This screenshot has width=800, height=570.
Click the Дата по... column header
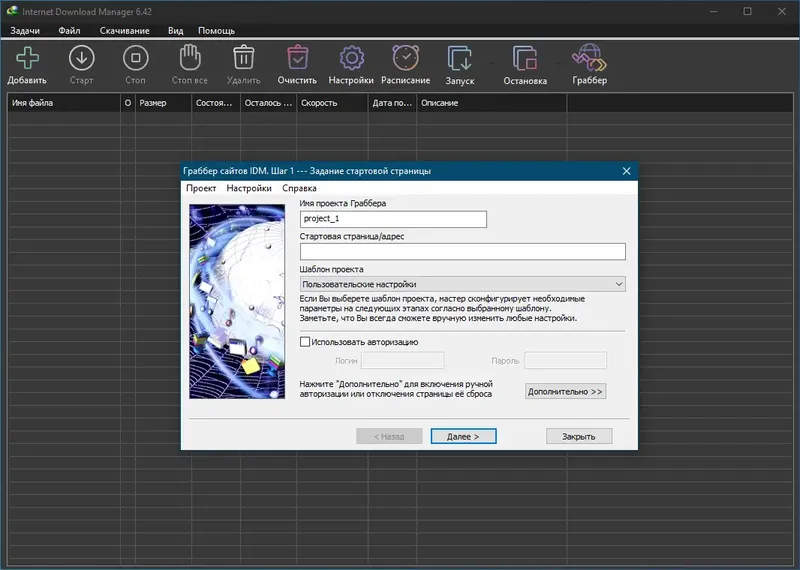[392, 103]
